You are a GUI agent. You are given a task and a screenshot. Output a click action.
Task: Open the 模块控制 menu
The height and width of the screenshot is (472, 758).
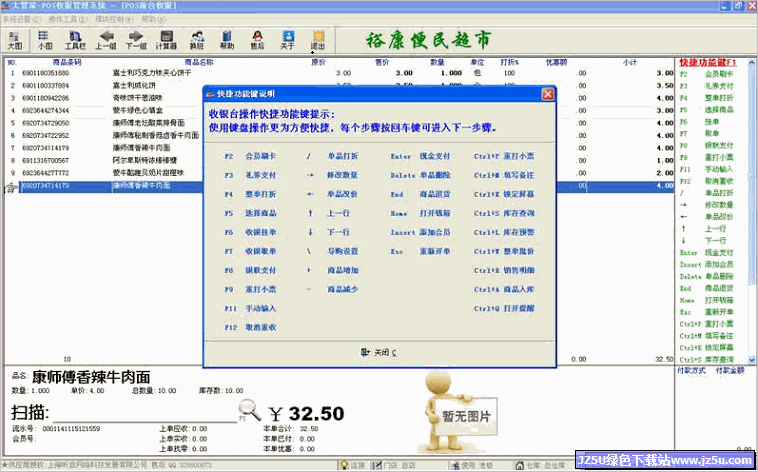click(x=114, y=19)
